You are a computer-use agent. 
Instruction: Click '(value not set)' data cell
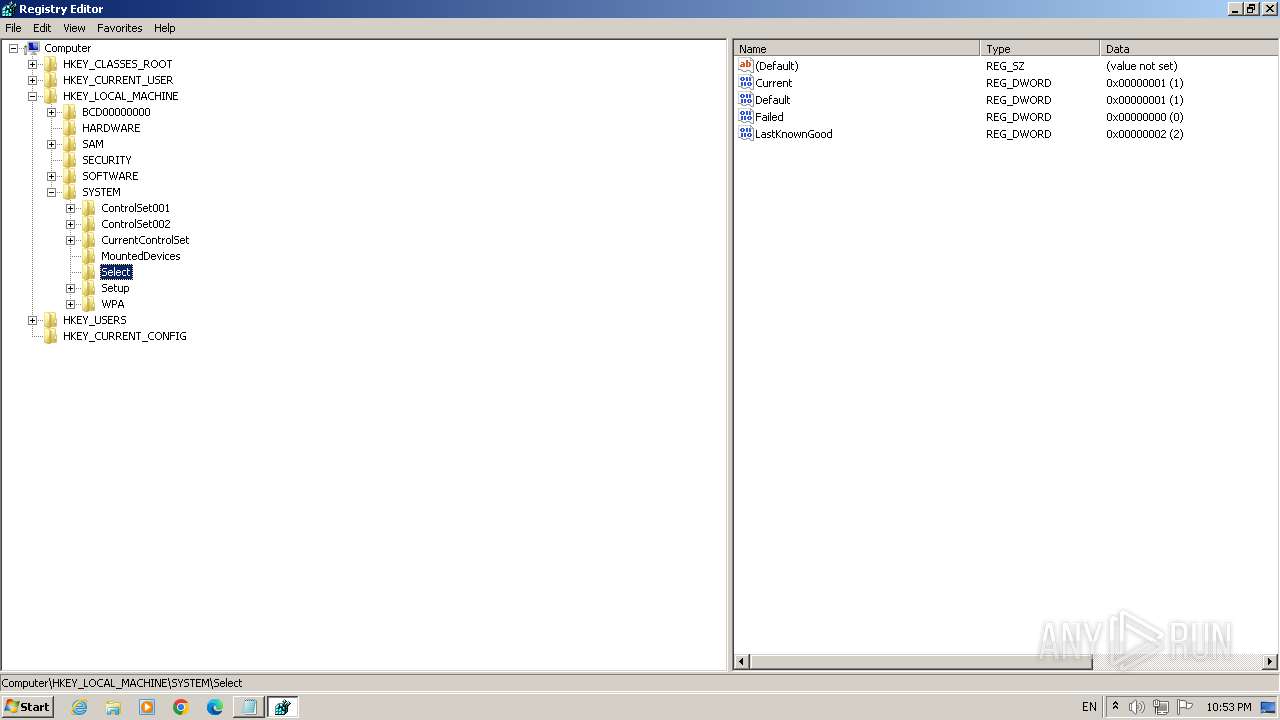(x=1141, y=66)
